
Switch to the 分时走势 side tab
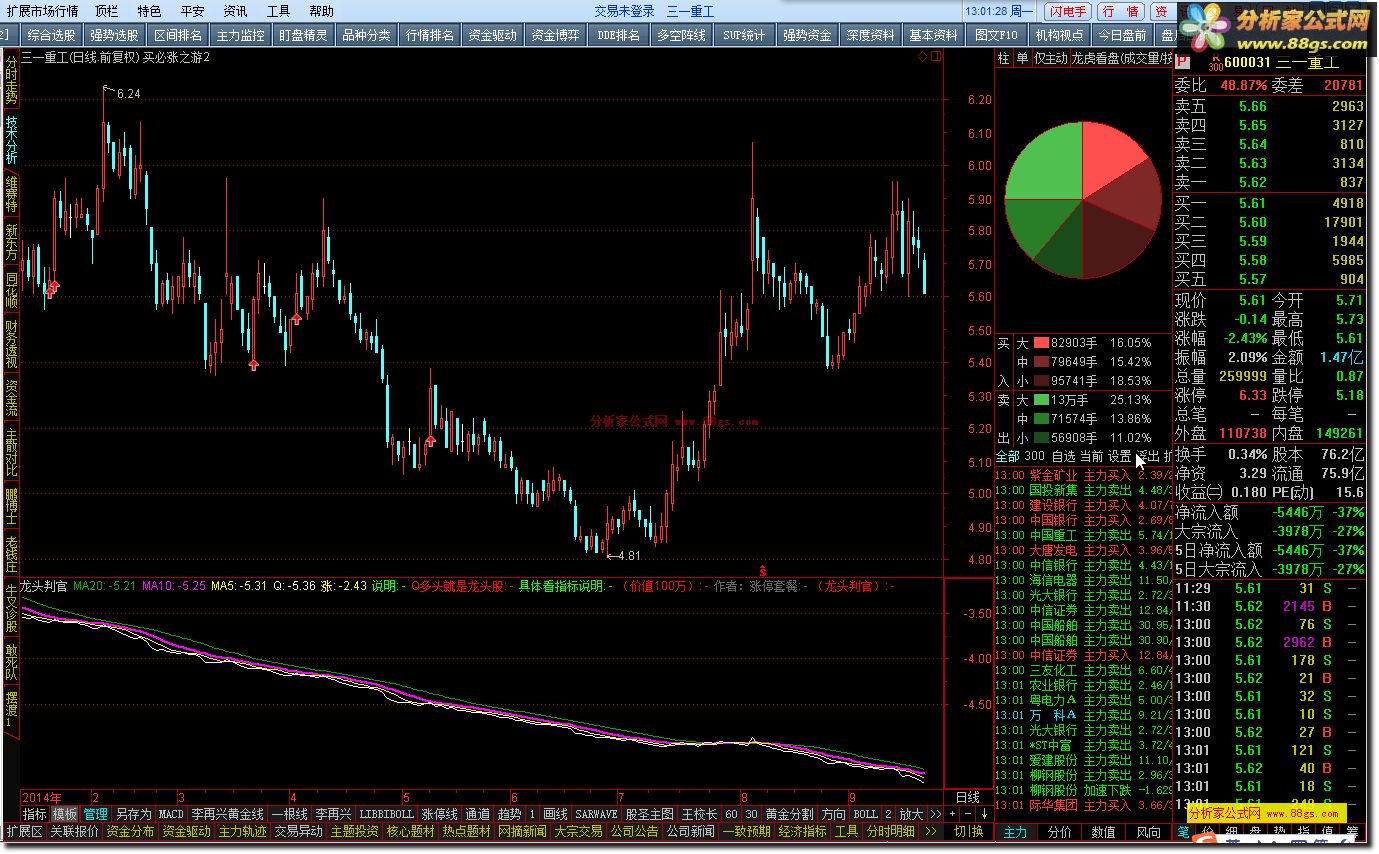(11, 78)
